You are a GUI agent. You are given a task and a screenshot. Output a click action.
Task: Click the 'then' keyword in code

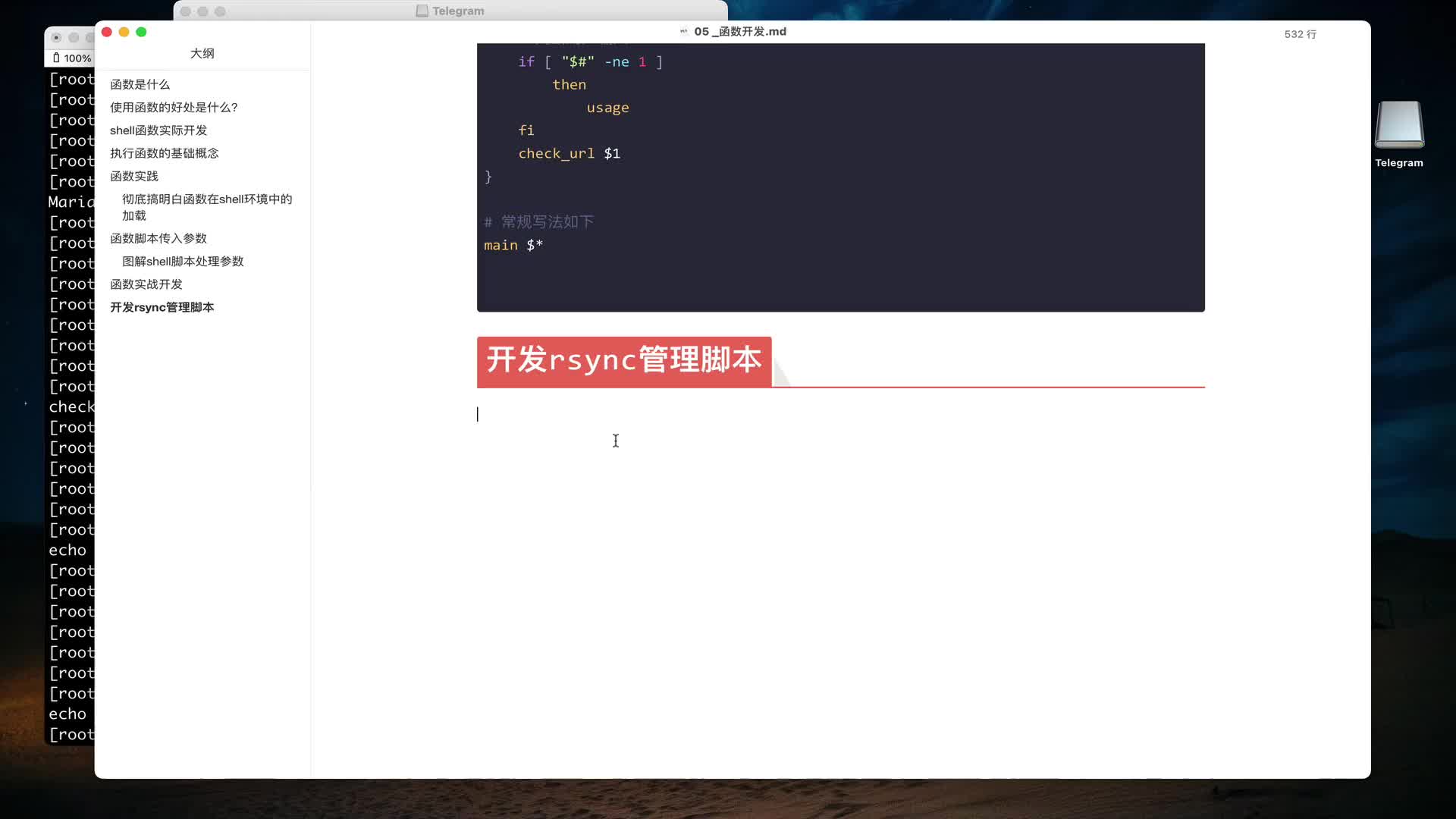569,84
